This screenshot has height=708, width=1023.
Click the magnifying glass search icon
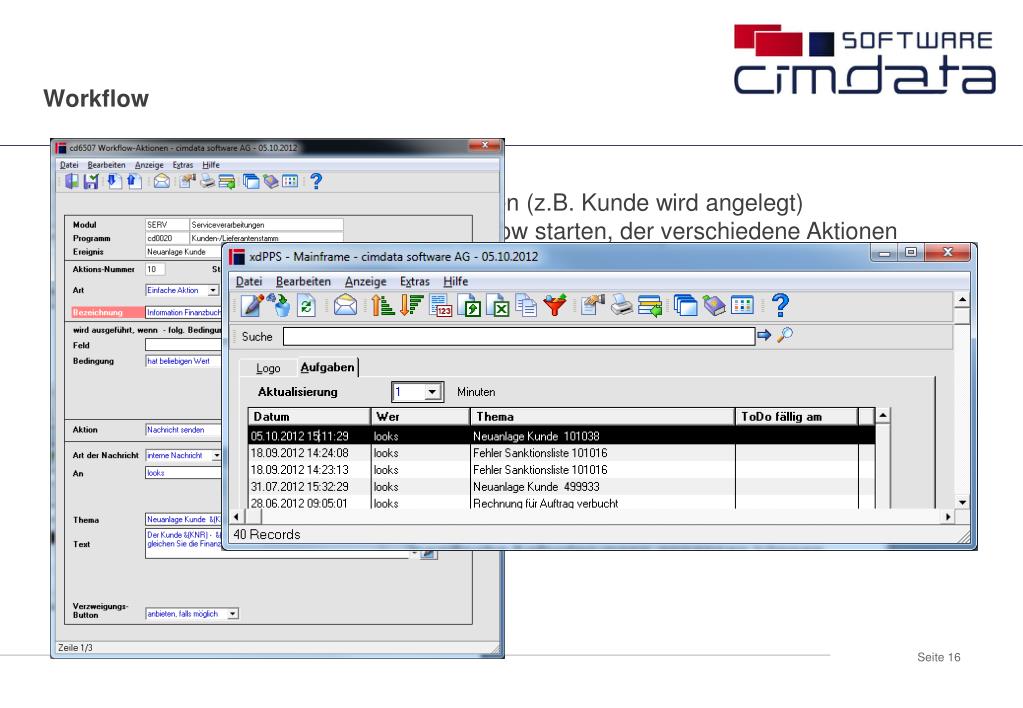[x=785, y=335]
